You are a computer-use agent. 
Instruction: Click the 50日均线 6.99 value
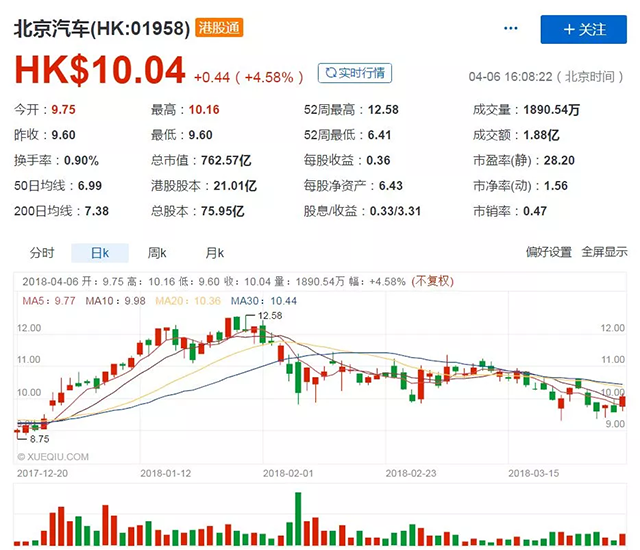point(89,186)
